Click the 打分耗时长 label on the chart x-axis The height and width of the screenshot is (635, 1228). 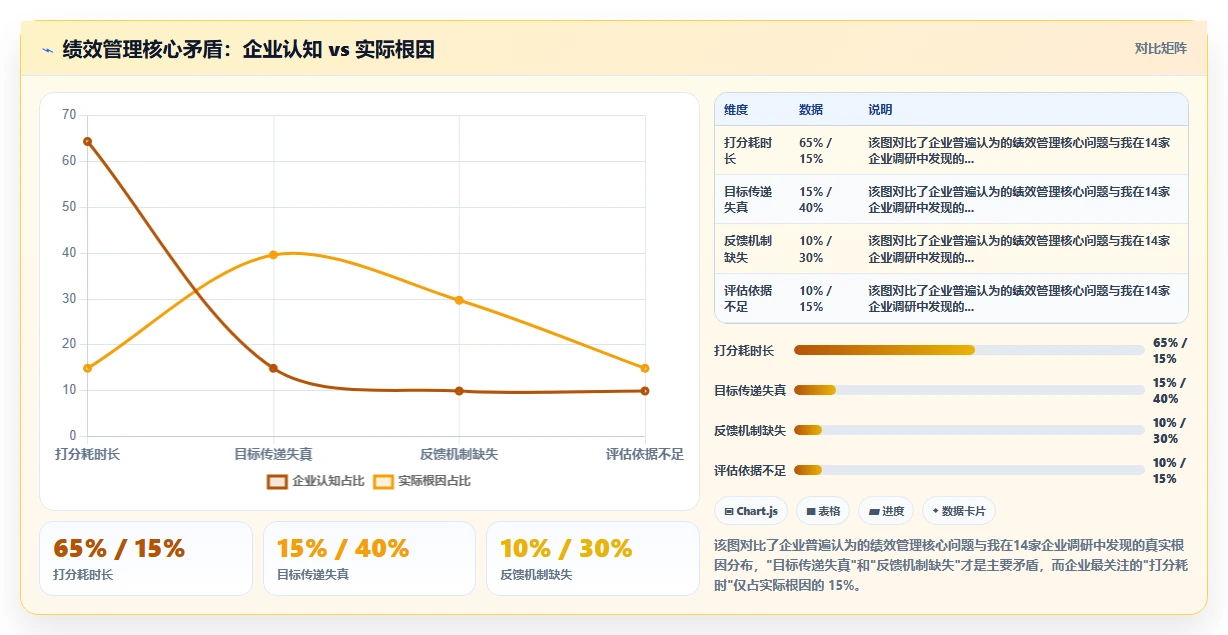tap(88, 454)
